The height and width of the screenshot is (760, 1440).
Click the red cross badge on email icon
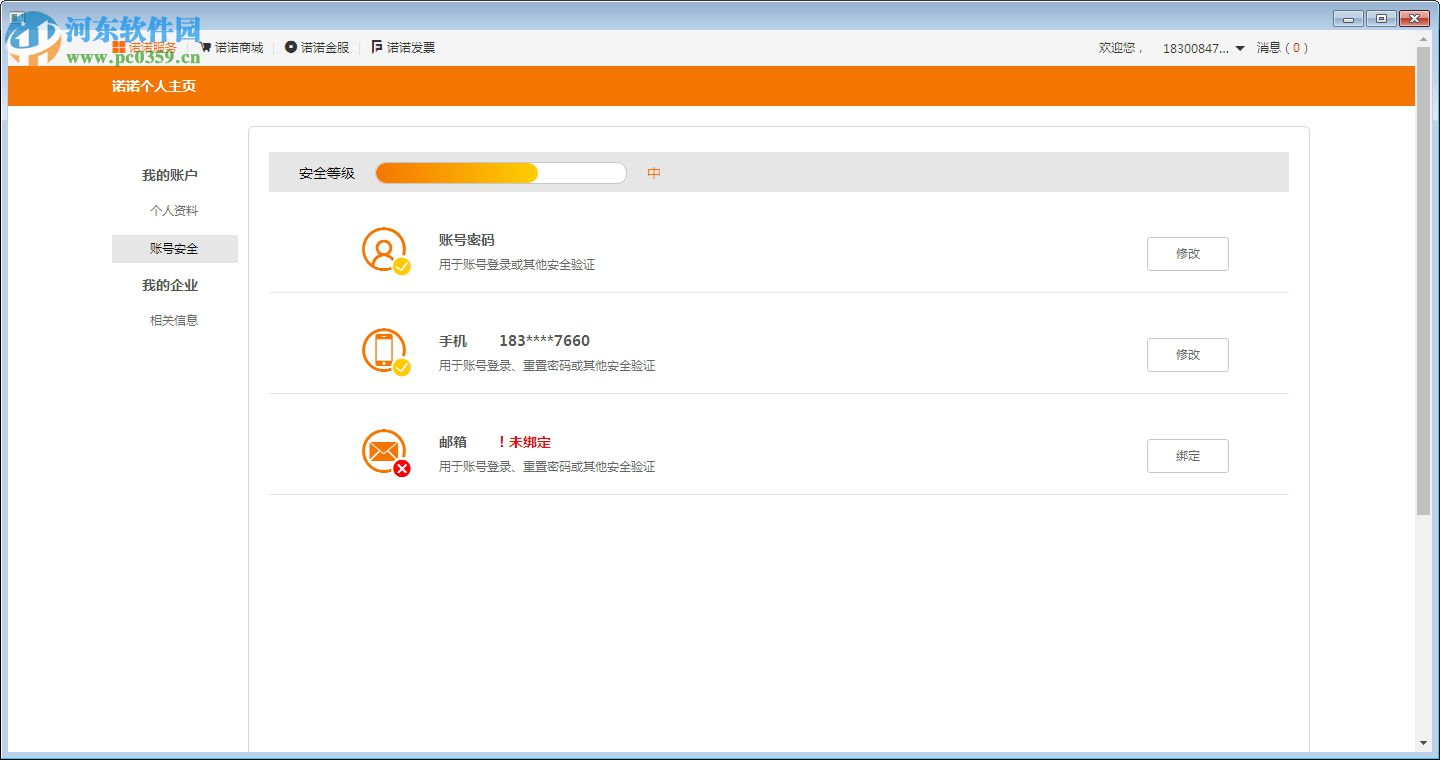tap(403, 469)
